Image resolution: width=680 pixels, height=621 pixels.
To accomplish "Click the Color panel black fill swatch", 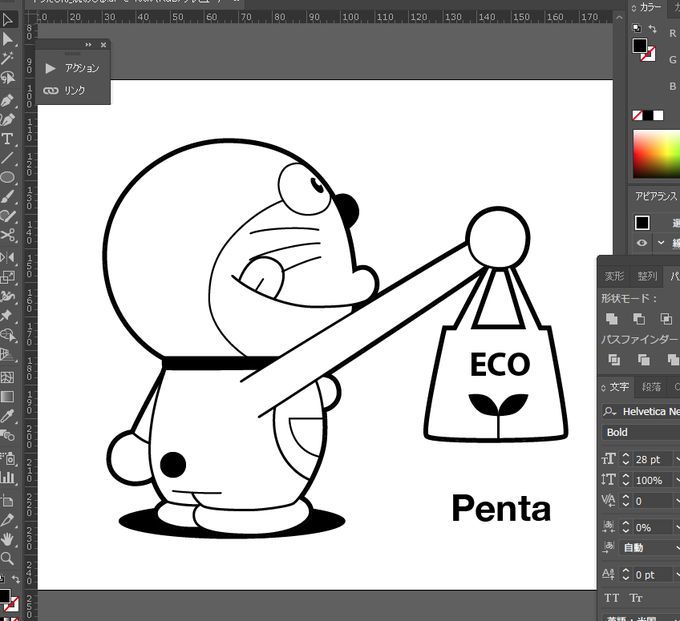I will pos(640,46).
